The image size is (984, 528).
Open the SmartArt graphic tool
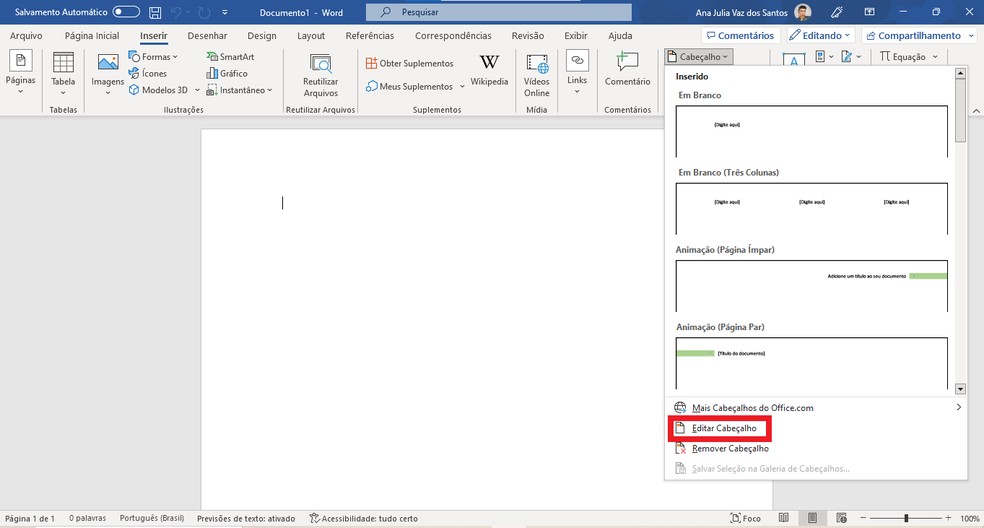pos(230,57)
